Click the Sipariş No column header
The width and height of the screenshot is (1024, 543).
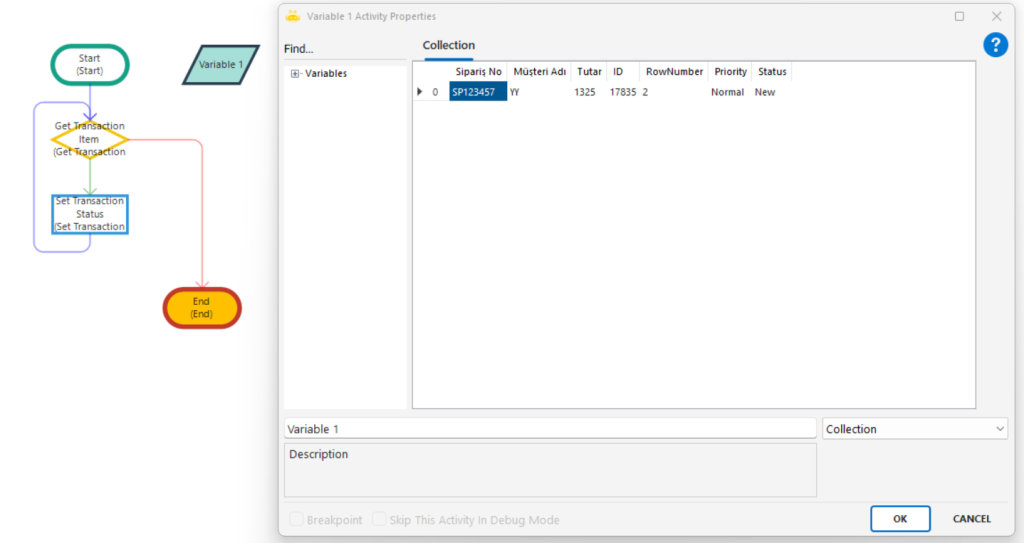pos(478,72)
